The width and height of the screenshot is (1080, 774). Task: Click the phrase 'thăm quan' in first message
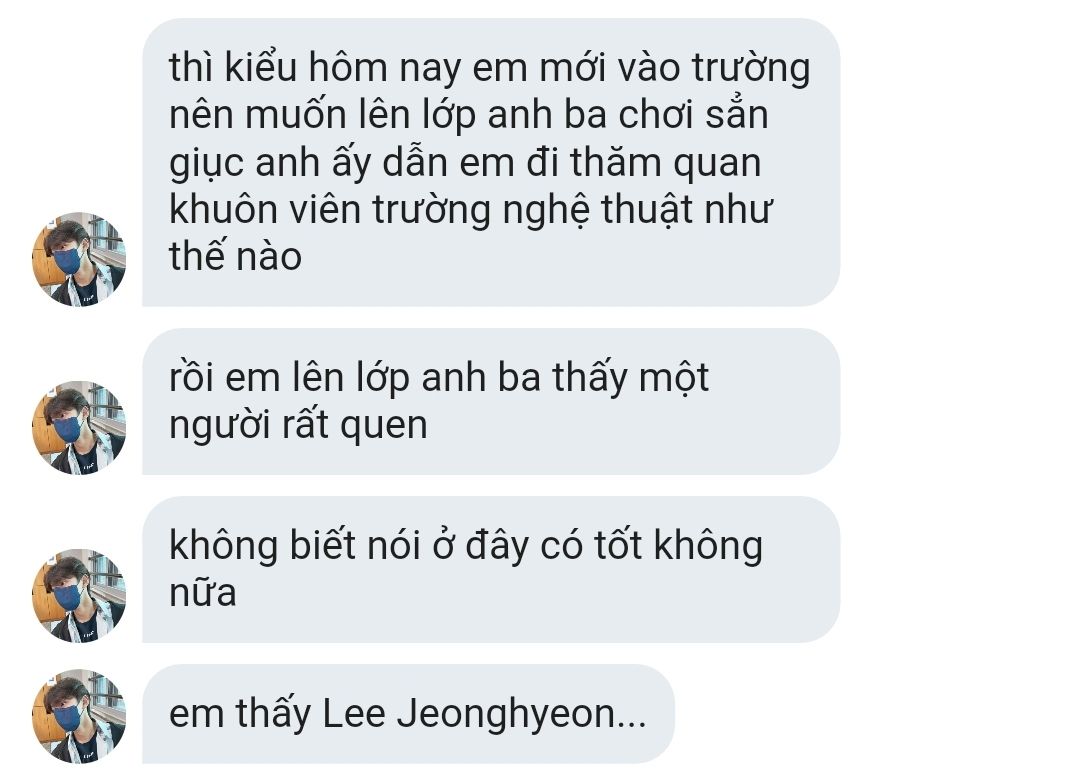tap(665, 163)
